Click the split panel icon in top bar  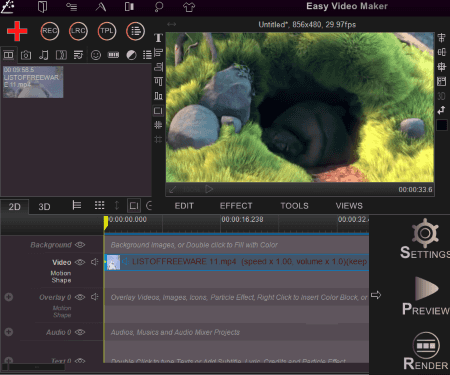(x=129, y=7)
